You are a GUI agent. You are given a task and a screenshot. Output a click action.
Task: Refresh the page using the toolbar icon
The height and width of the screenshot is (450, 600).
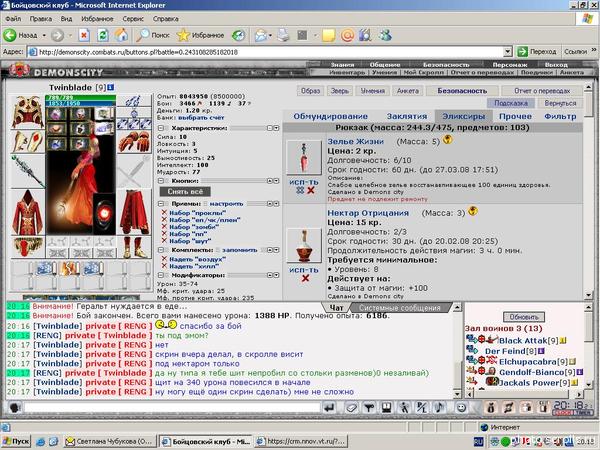tap(103, 36)
